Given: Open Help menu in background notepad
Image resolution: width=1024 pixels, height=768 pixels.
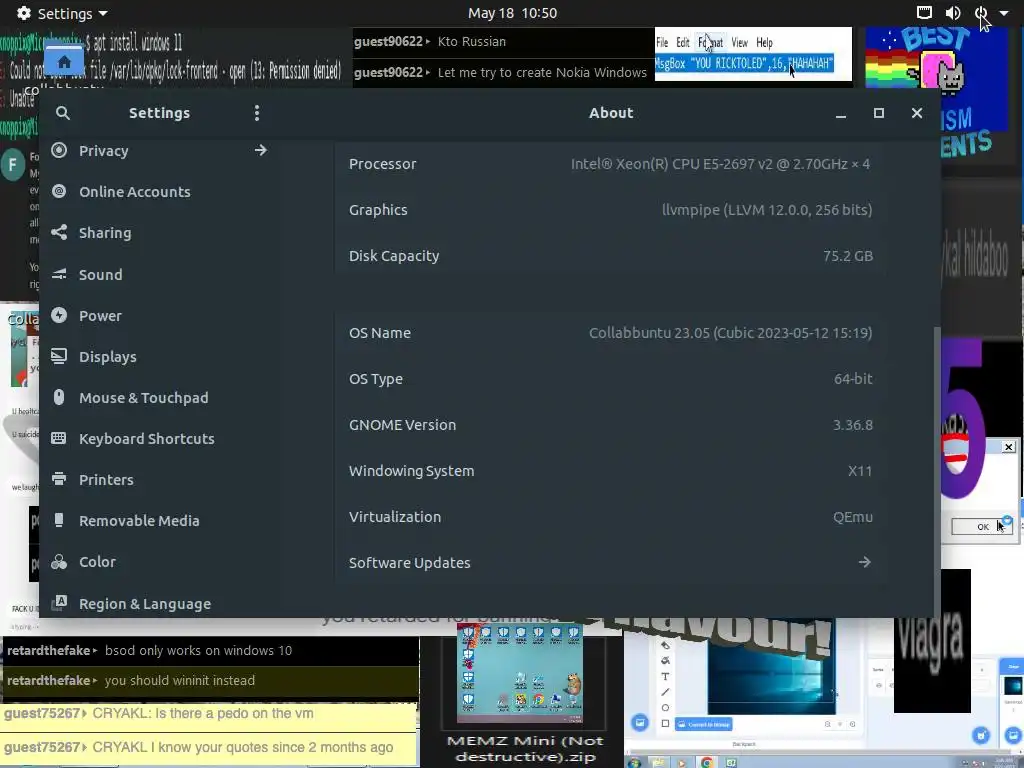Looking at the screenshot, I should 765,43.
